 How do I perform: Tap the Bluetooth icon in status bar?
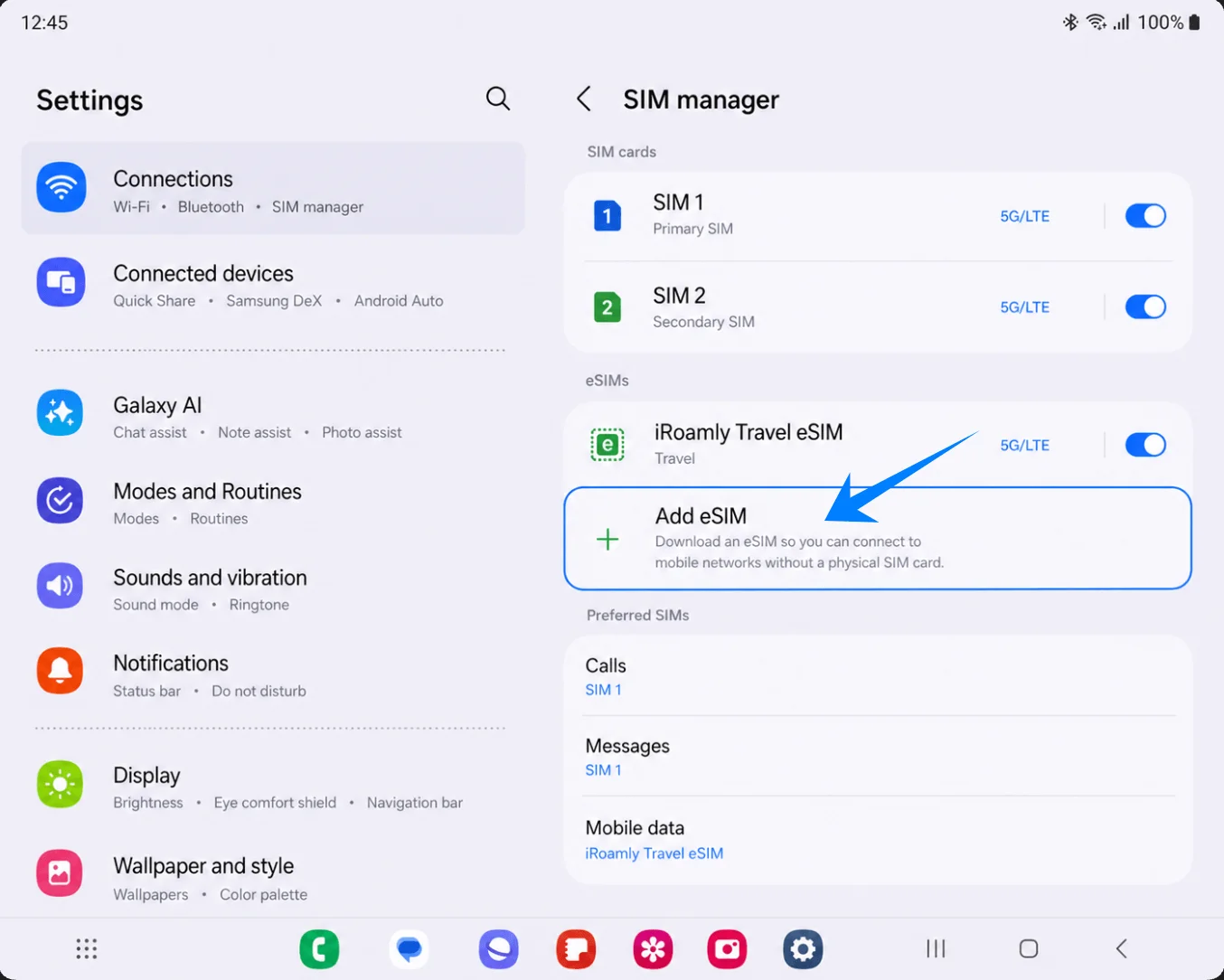tap(1070, 23)
